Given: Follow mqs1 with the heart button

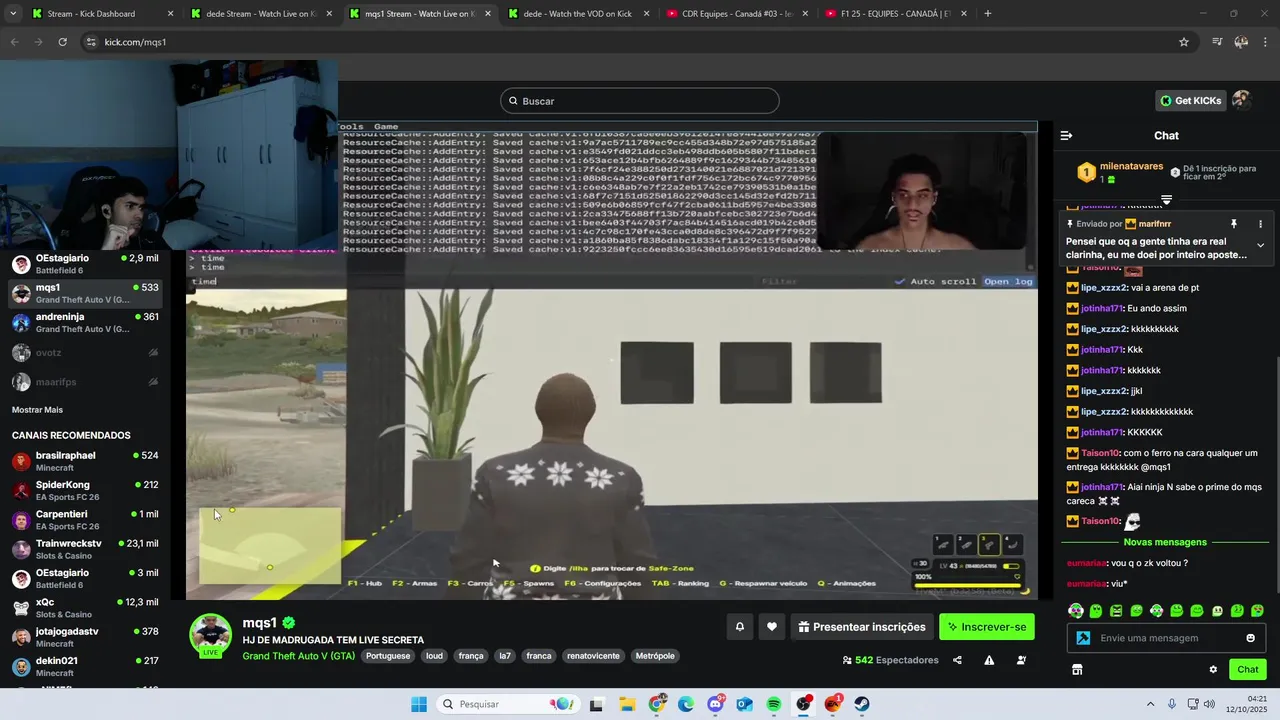Looking at the screenshot, I should tap(771, 627).
